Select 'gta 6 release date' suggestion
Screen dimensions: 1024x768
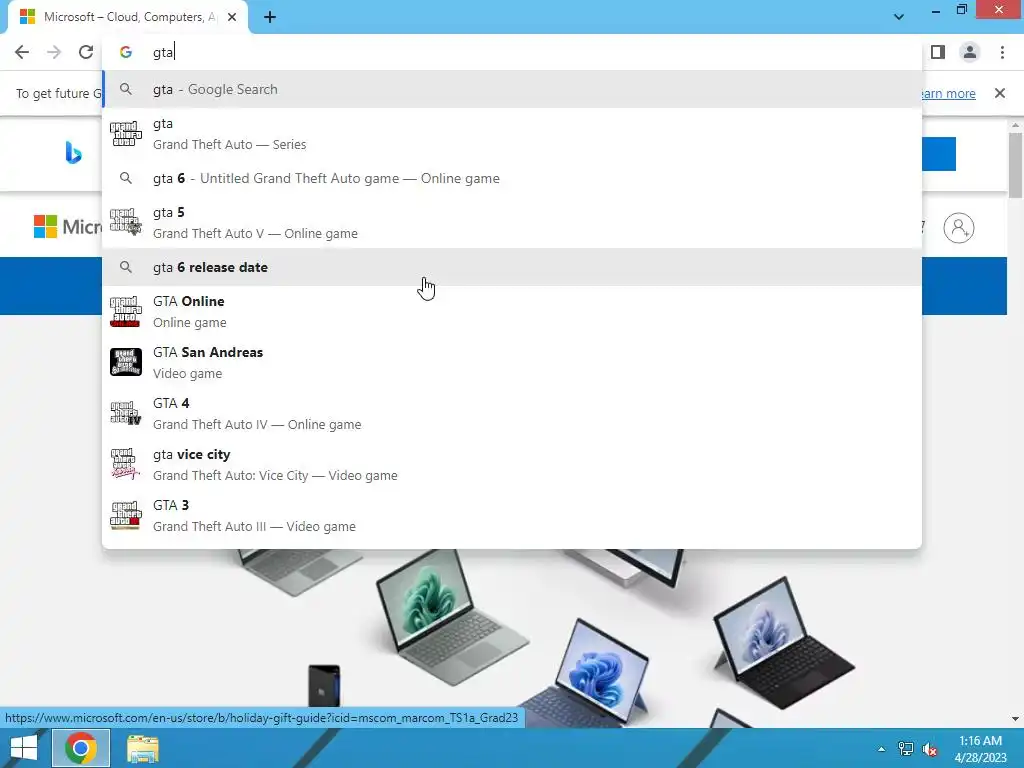click(x=512, y=267)
